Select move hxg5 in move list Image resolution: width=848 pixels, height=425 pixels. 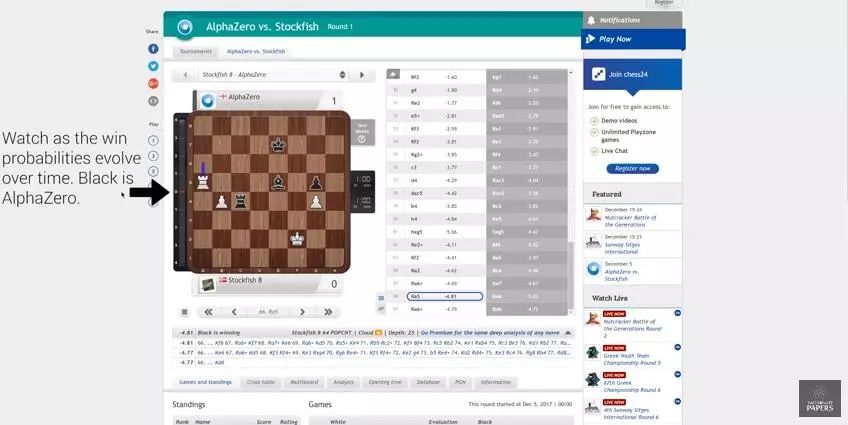(x=416, y=232)
